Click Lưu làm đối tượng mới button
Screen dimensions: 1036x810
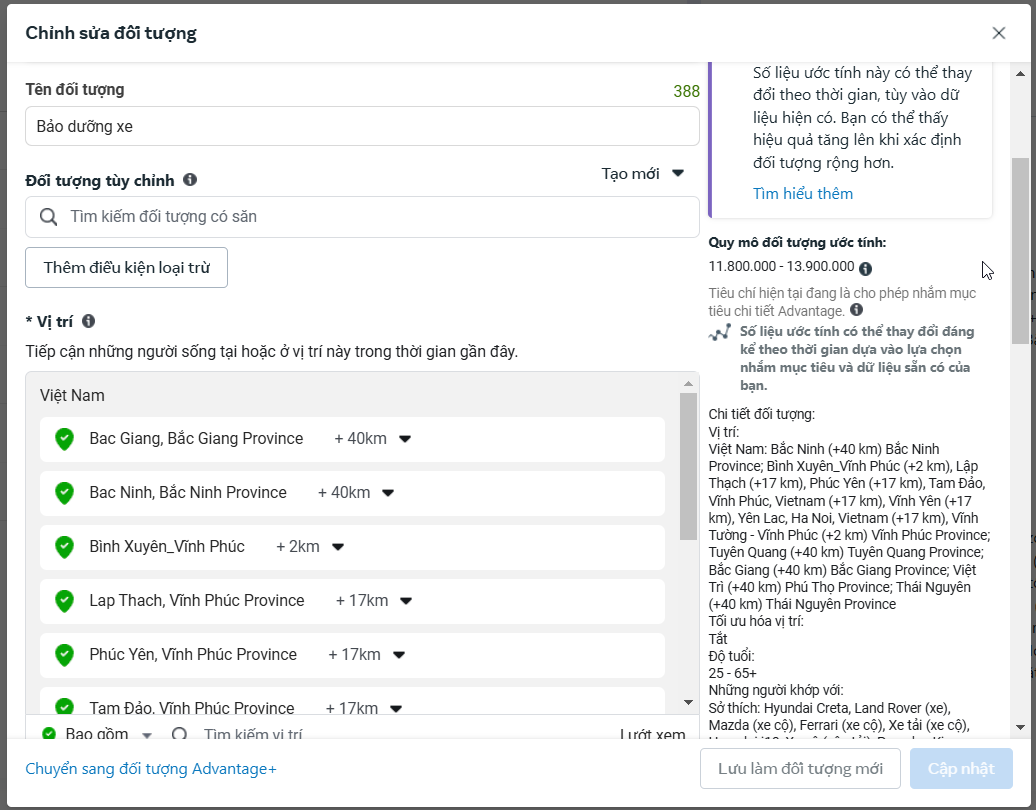coord(800,769)
